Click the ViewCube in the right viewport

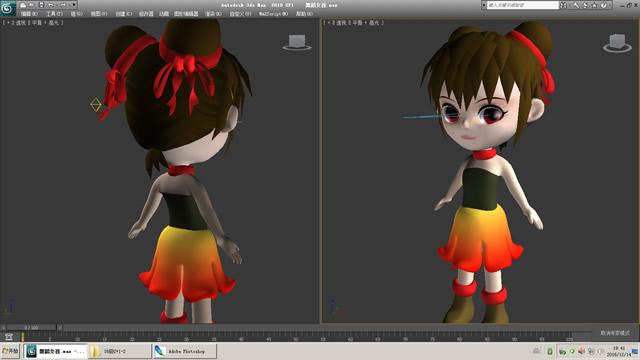coord(617,43)
